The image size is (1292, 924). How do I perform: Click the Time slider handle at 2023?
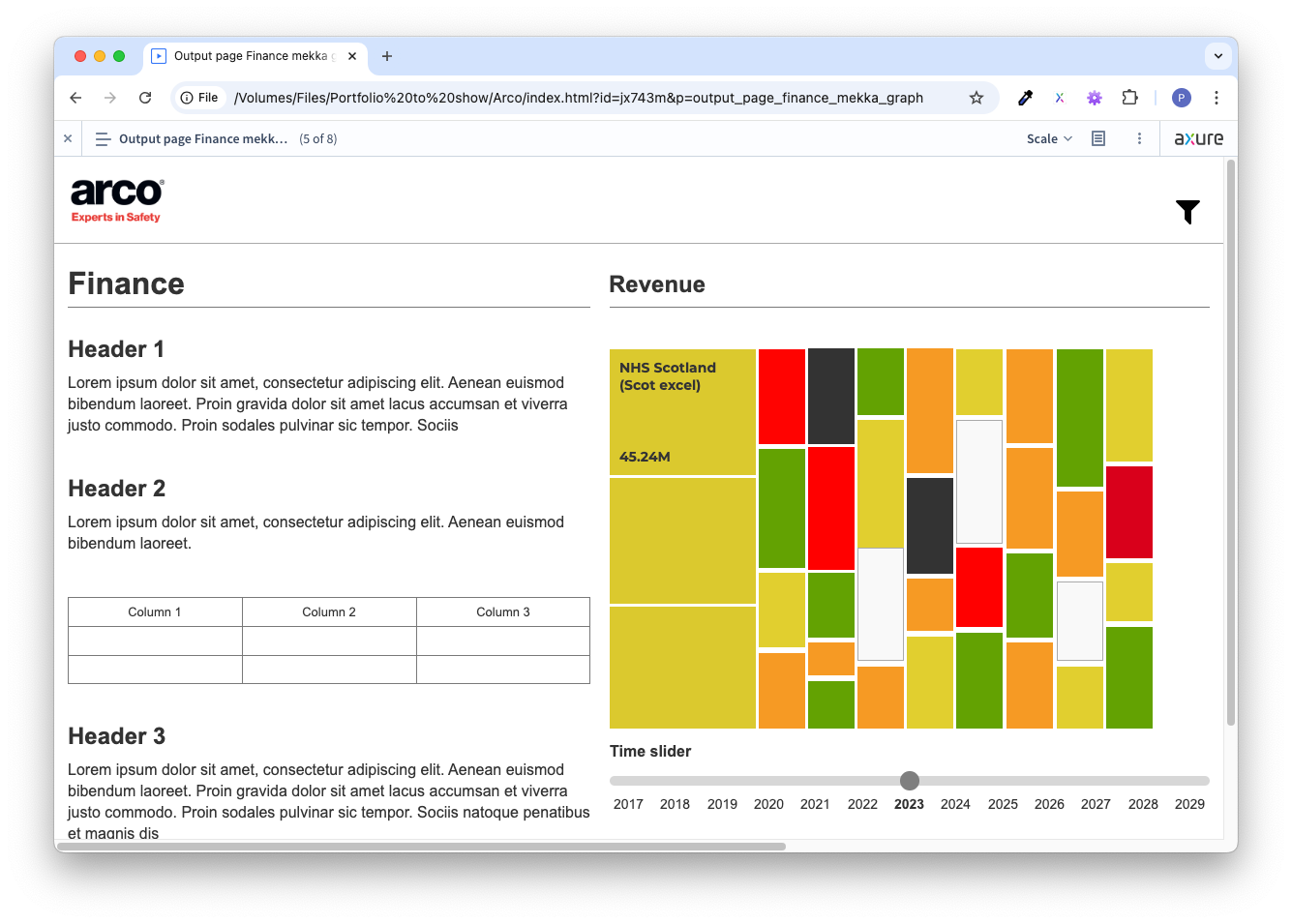point(910,781)
